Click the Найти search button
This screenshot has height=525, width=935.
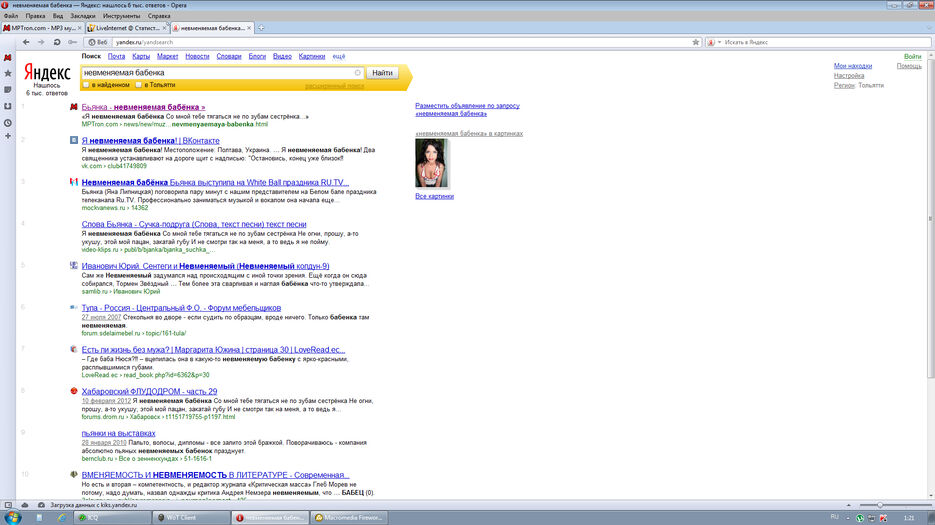[x=382, y=73]
